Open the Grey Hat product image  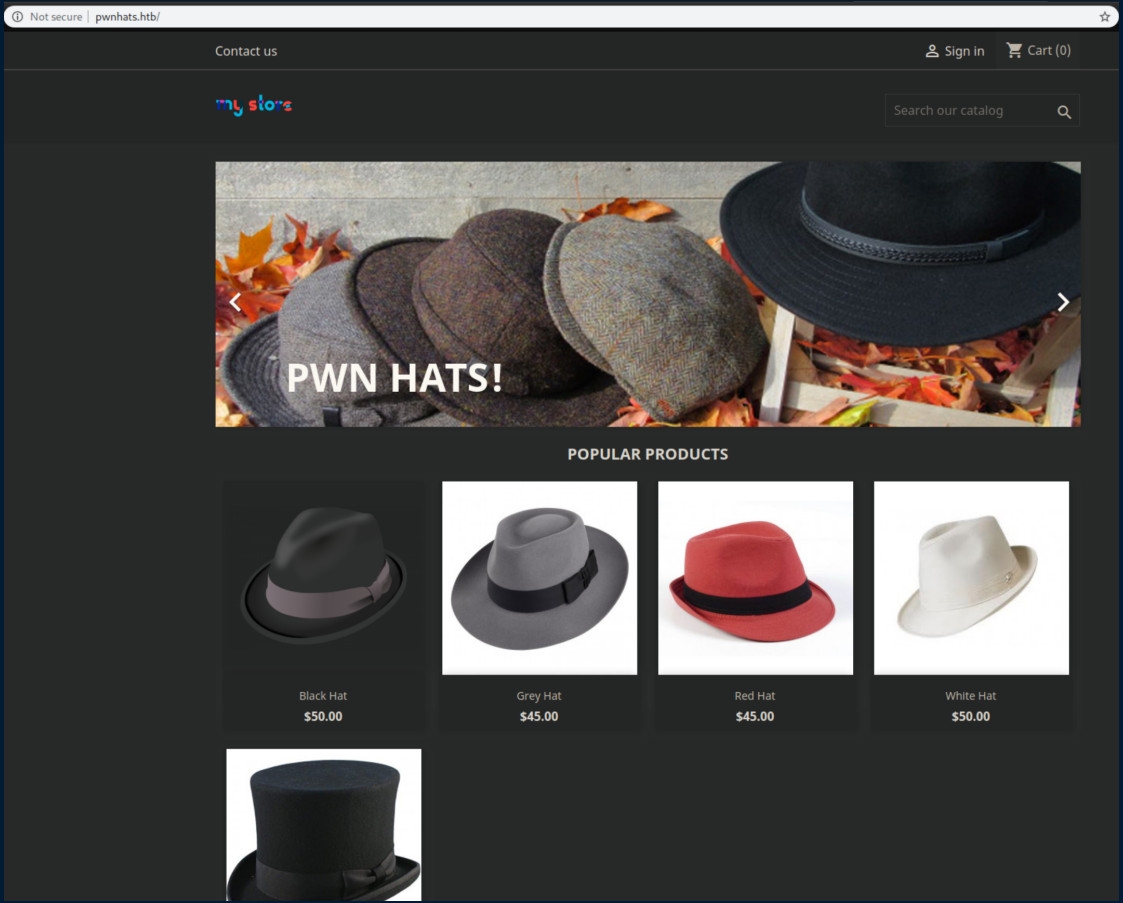tap(540, 577)
